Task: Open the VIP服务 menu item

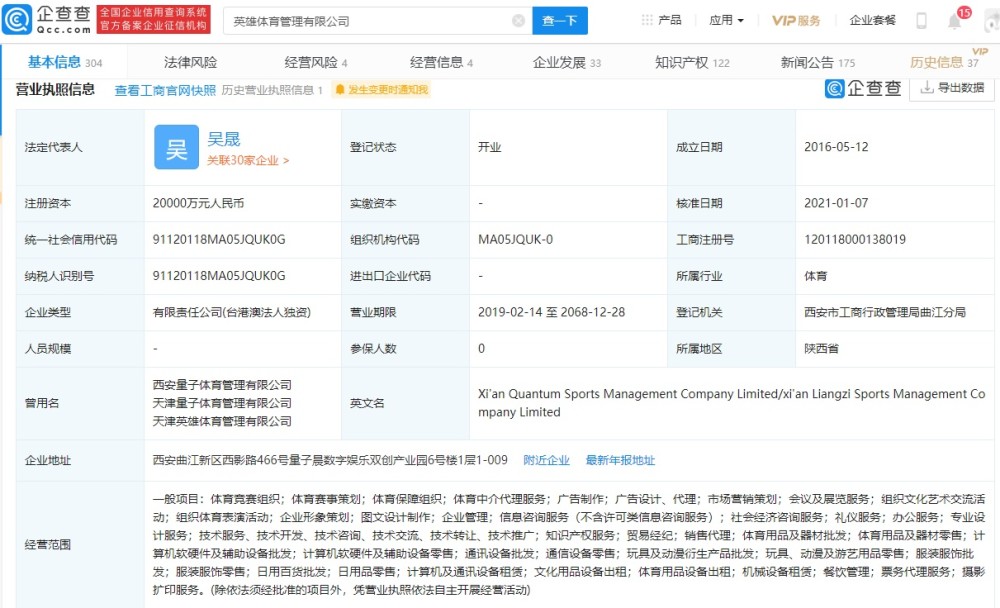Action: [x=796, y=20]
